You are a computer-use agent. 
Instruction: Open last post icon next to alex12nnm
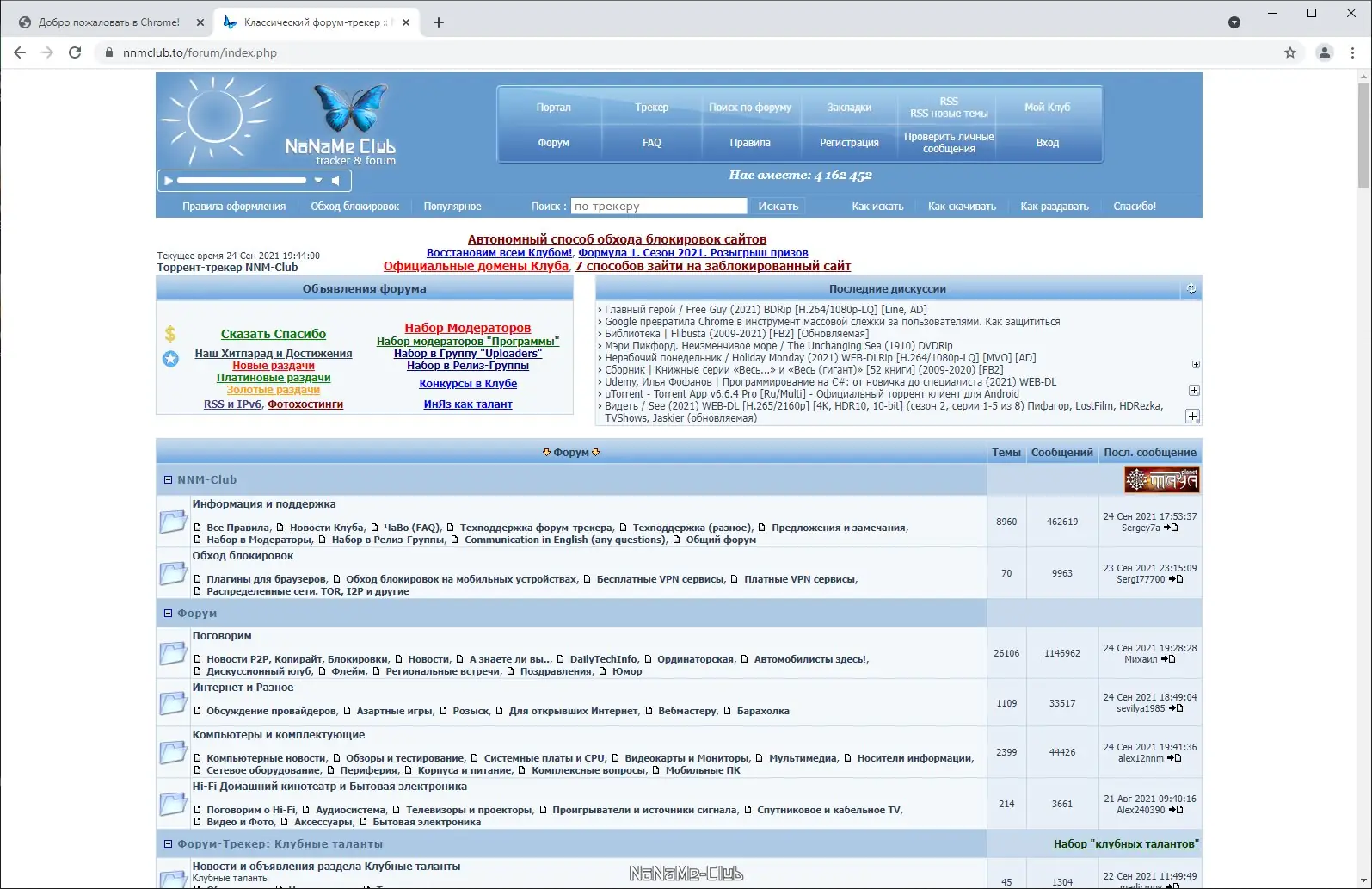click(x=1174, y=759)
